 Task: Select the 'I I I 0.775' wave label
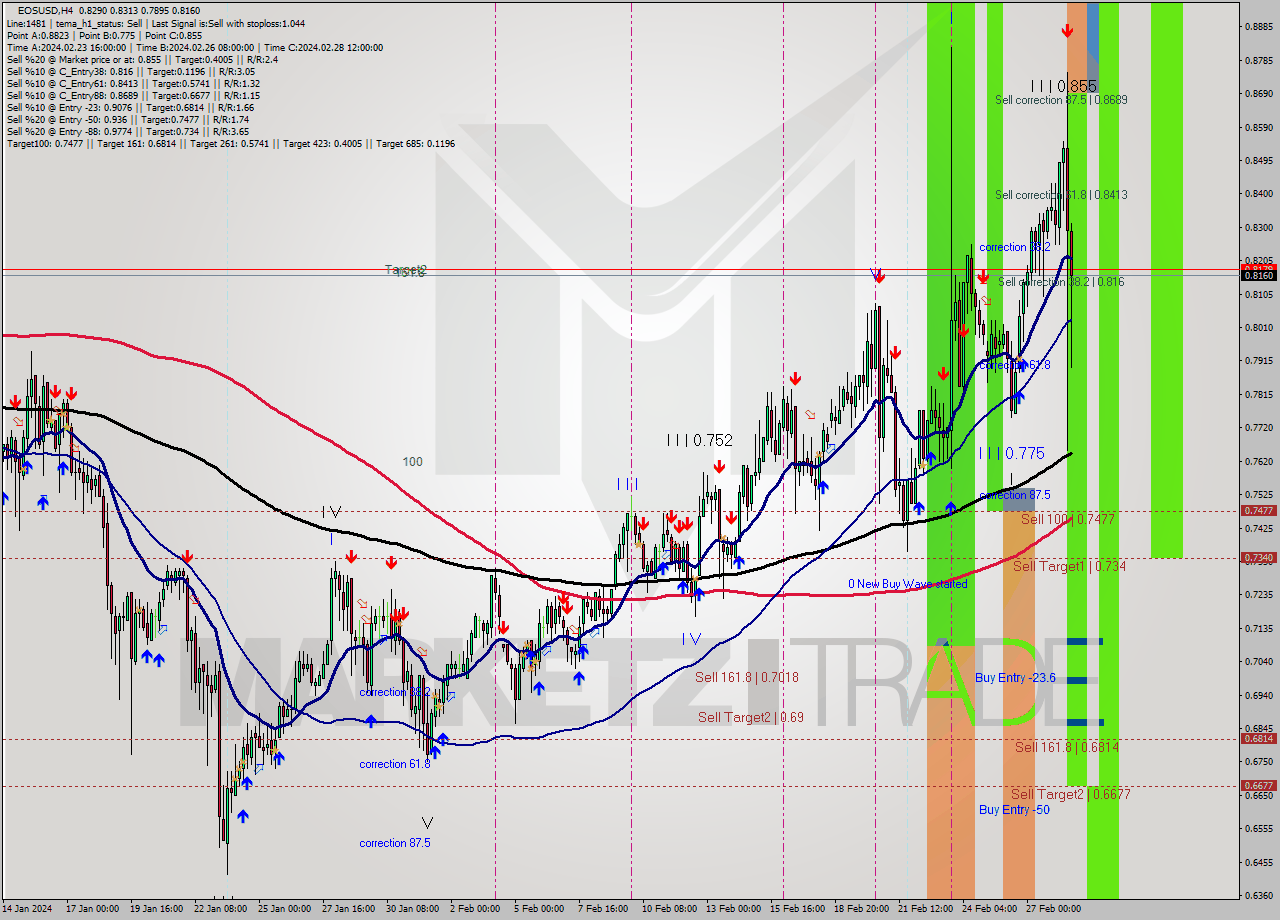tap(1011, 453)
